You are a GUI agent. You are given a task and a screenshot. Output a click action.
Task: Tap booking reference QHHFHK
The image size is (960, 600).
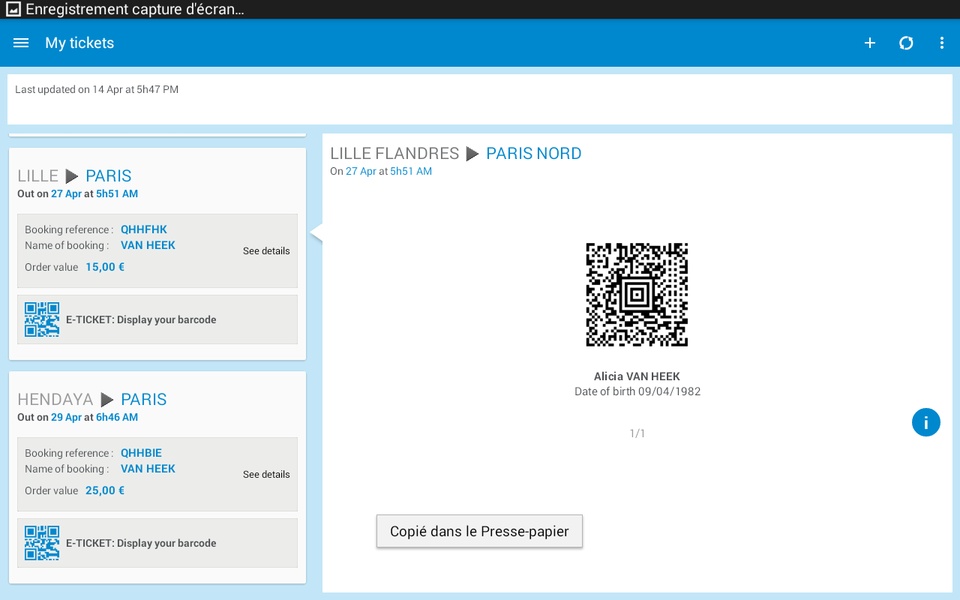click(x=144, y=230)
